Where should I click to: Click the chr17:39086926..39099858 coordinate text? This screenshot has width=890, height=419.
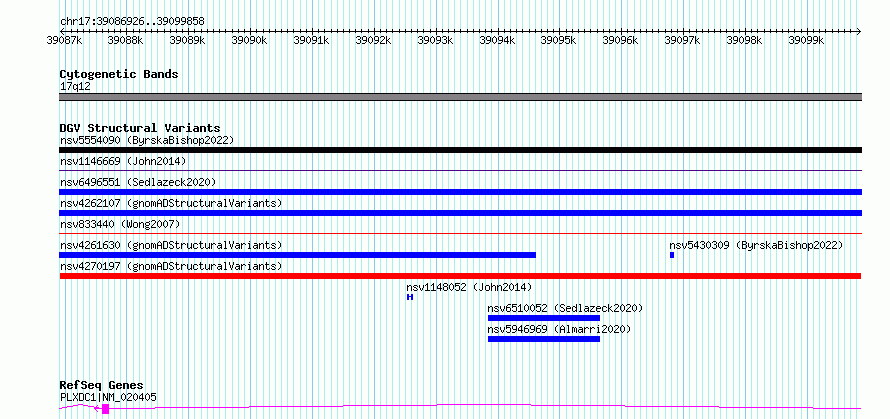point(132,22)
